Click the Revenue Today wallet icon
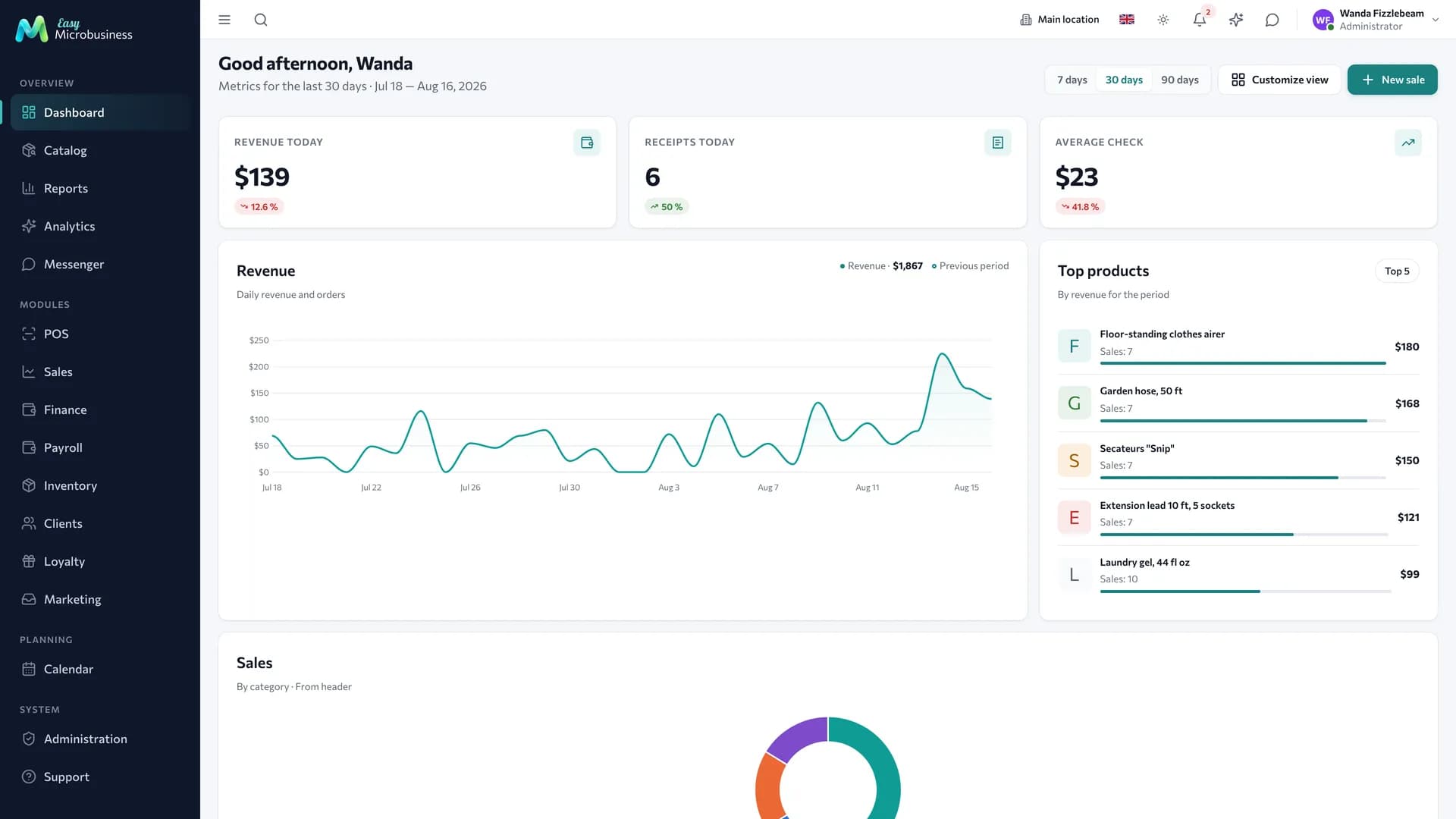 (587, 143)
